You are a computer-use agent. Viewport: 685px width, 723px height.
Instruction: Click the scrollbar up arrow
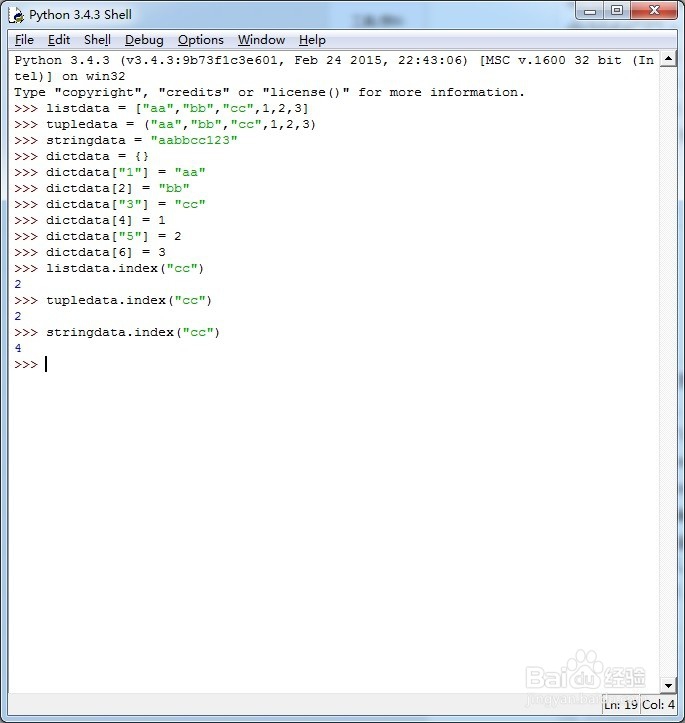pos(668,59)
